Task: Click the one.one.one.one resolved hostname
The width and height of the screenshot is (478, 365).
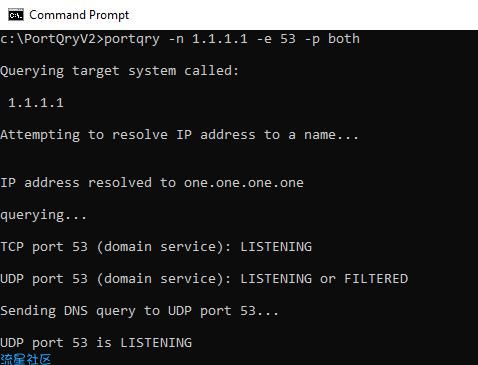Action: click(244, 183)
